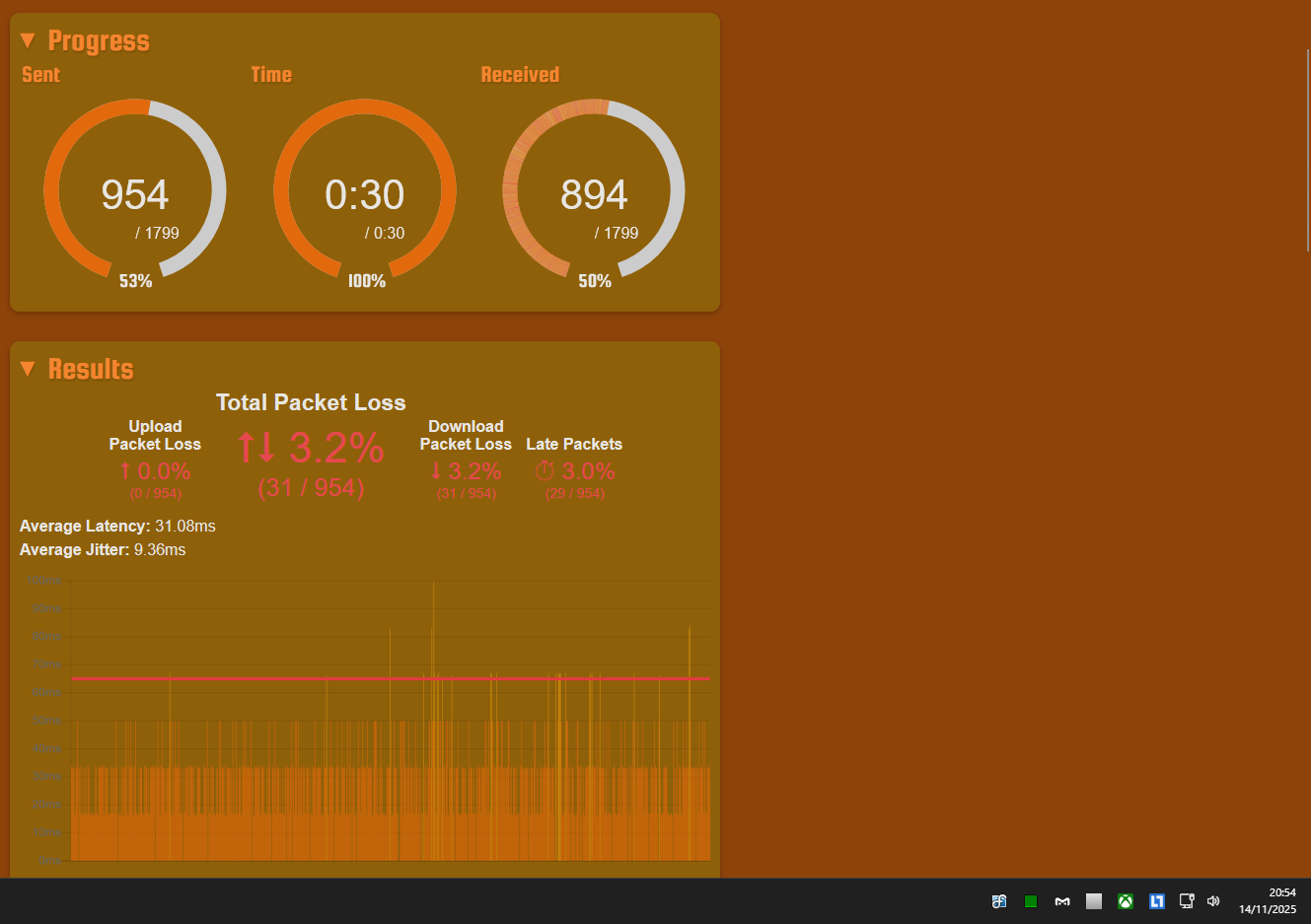
Task: Click the (0 / 954) upload loss count
Action: 156,493
